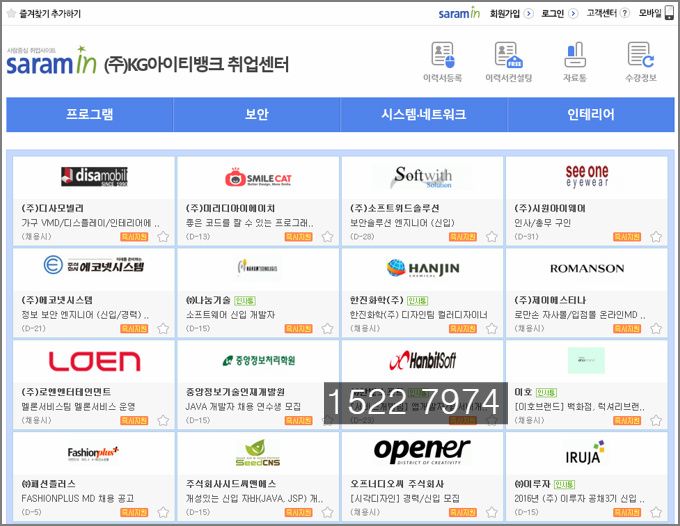Open the 자료실 archive icon
This screenshot has width=680, height=526.
(x=575, y=56)
